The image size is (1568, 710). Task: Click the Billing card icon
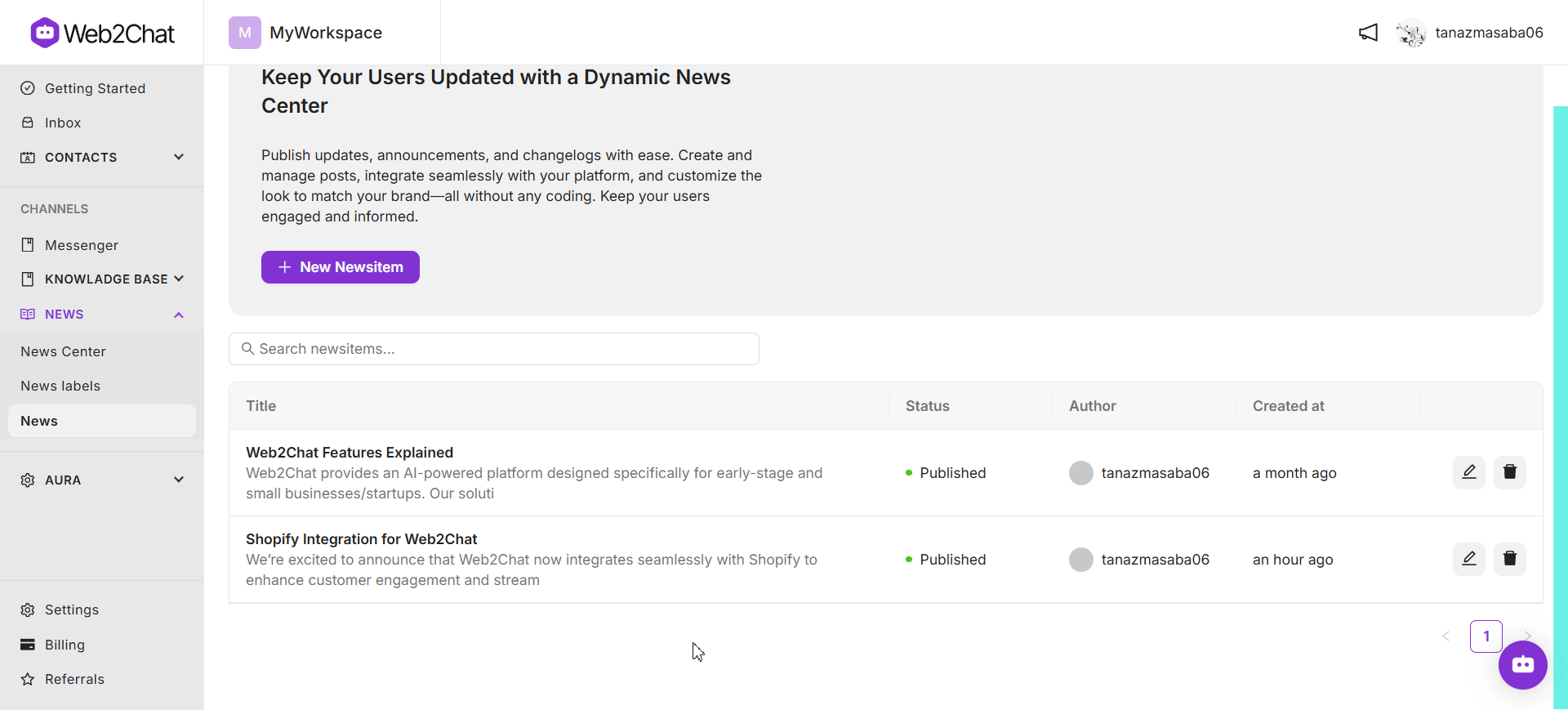point(28,645)
